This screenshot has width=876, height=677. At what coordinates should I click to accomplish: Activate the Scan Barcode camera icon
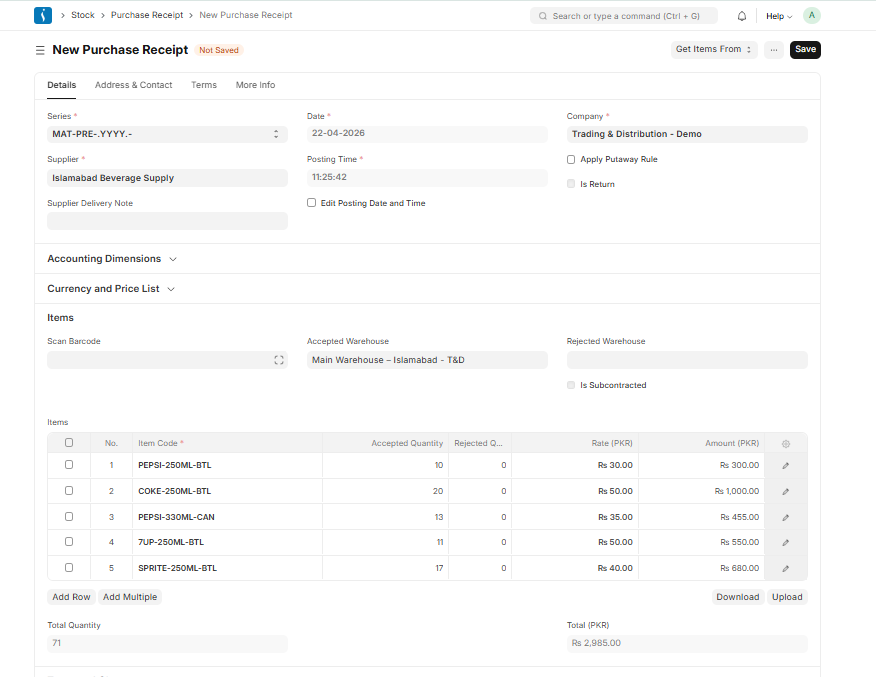coord(278,359)
